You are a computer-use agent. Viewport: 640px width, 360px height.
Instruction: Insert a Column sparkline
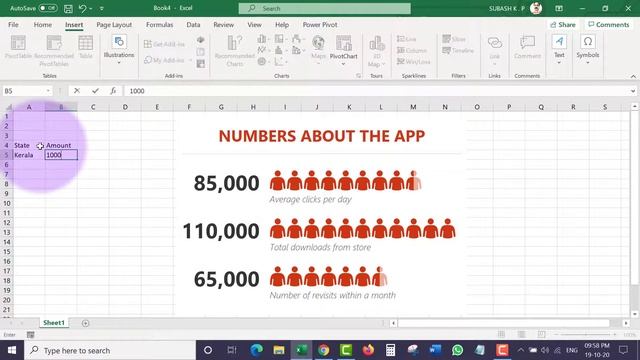[x=412, y=50]
